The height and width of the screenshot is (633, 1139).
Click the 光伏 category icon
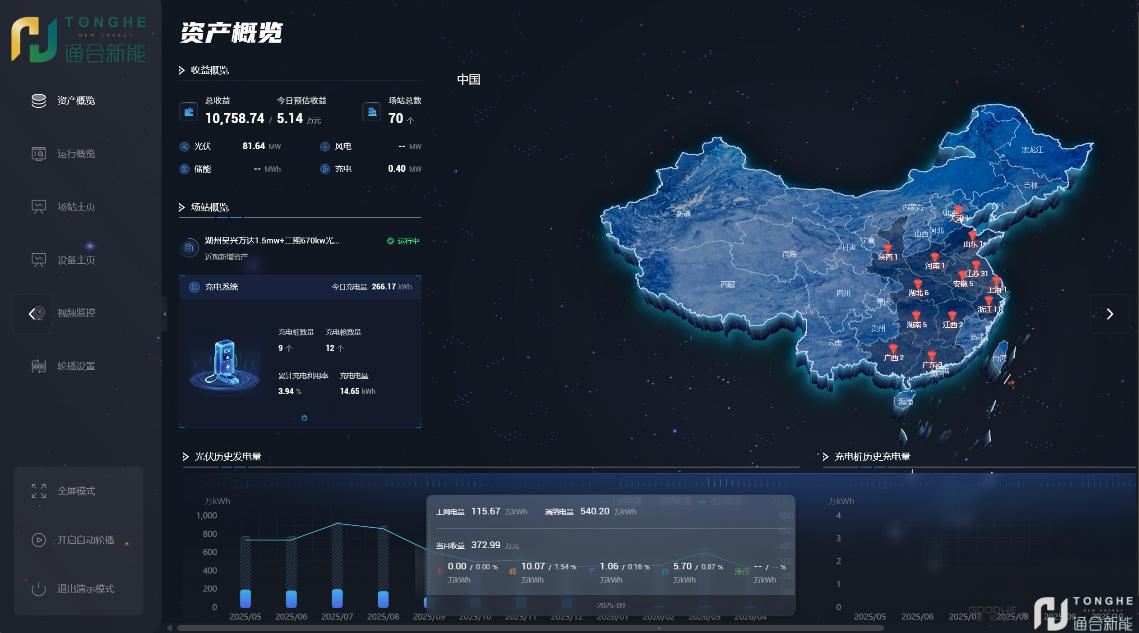[x=185, y=146]
